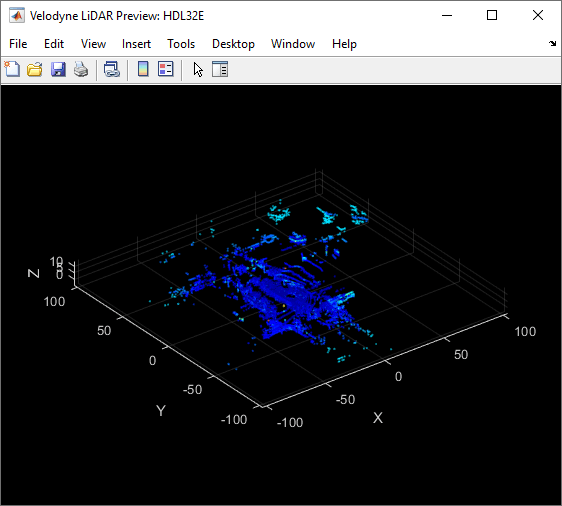Open the Tools menu
This screenshot has height=506, width=562.
pyautogui.click(x=181, y=44)
